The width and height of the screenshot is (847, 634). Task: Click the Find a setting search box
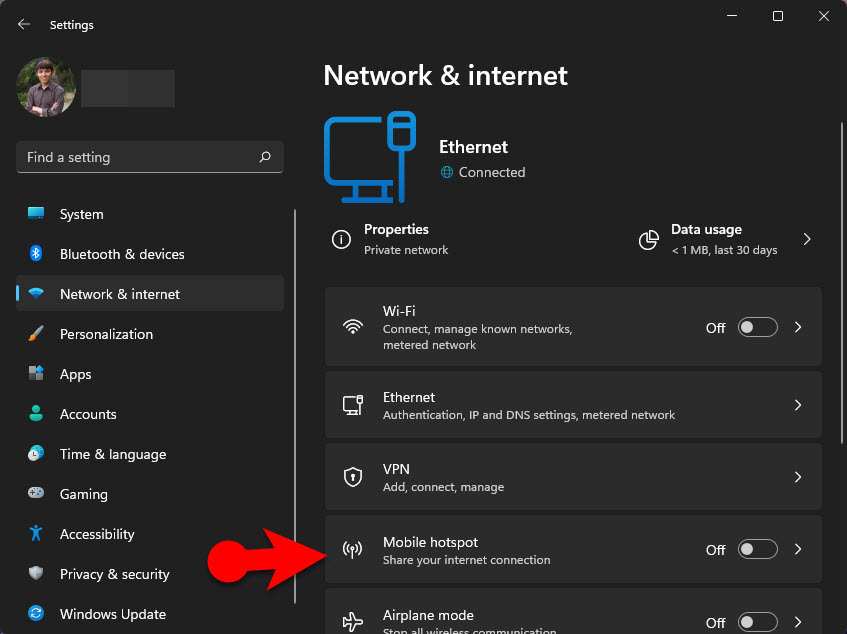150,157
